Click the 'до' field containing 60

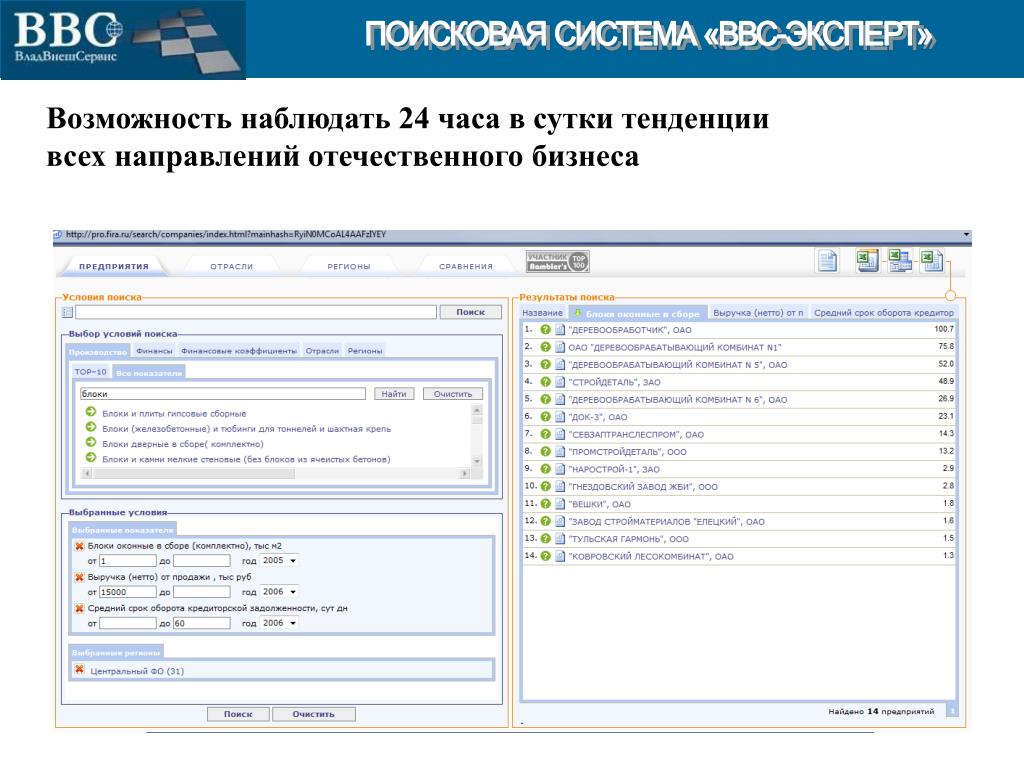point(201,623)
